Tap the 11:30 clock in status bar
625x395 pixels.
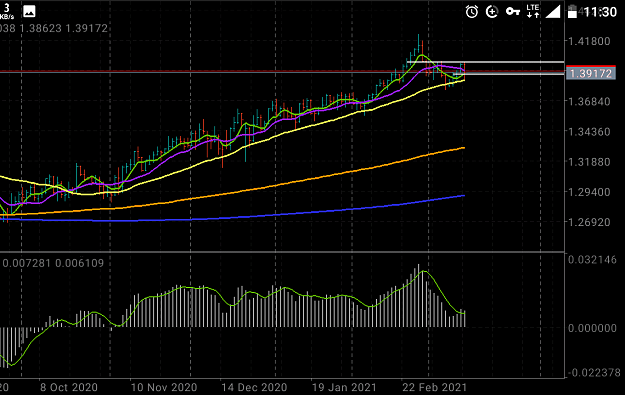pyautogui.click(x=601, y=12)
